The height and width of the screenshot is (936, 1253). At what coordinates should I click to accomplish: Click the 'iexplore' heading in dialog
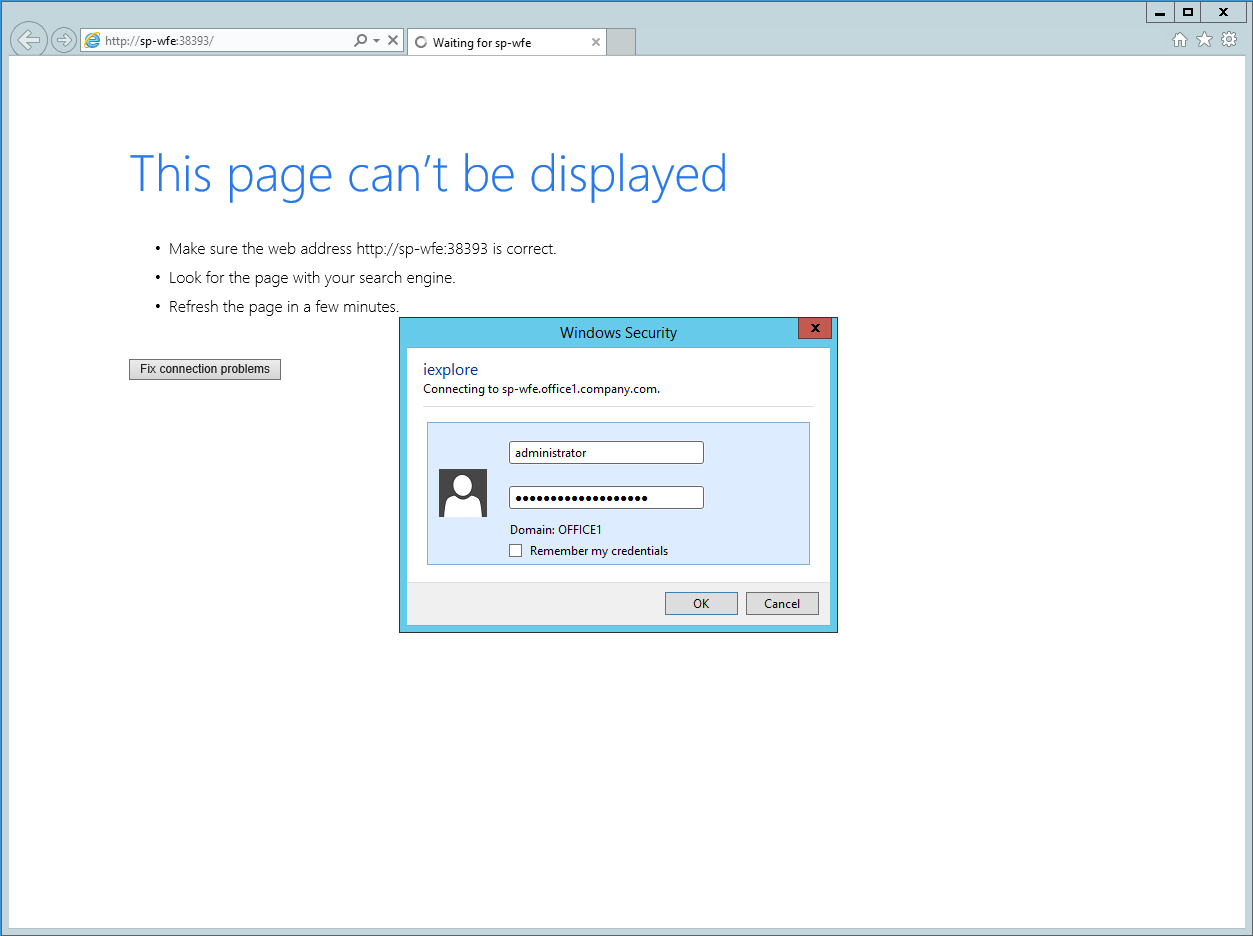pos(450,370)
